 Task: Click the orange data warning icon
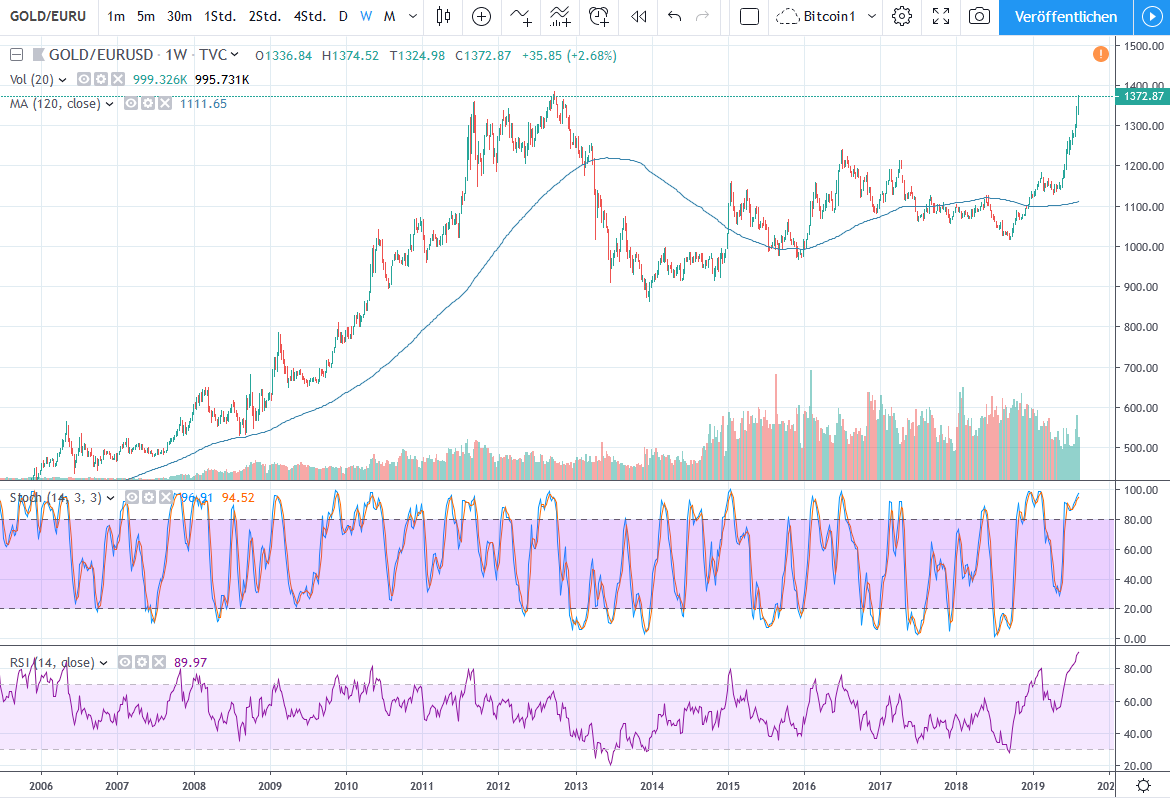click(1101, 54)
